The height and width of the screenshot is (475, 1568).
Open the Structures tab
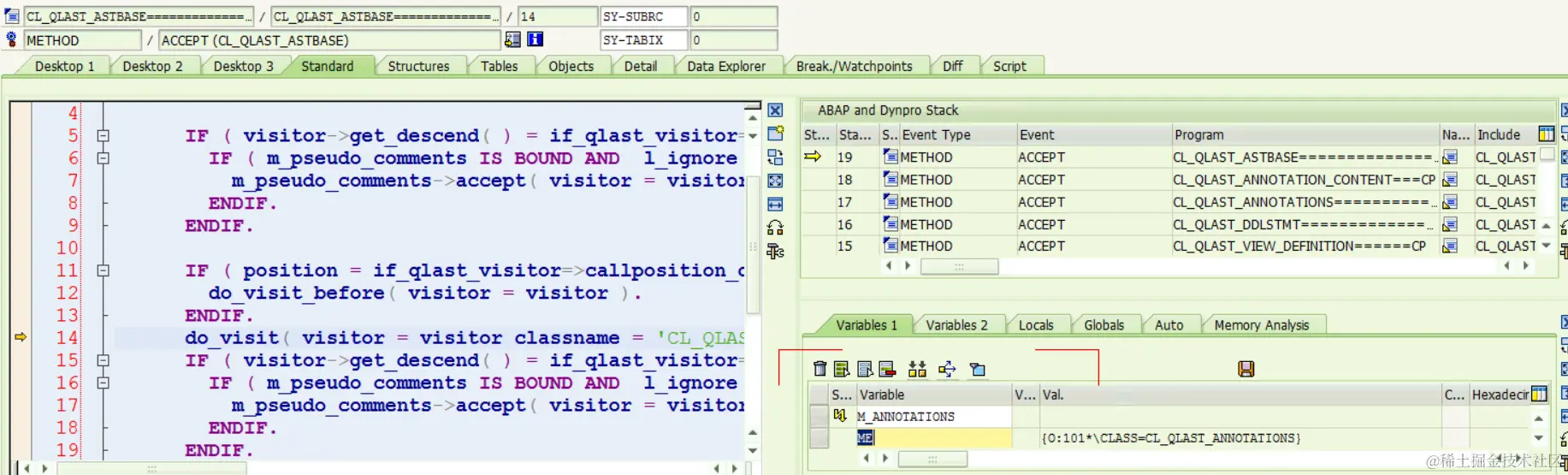click(x=418, y=66)
